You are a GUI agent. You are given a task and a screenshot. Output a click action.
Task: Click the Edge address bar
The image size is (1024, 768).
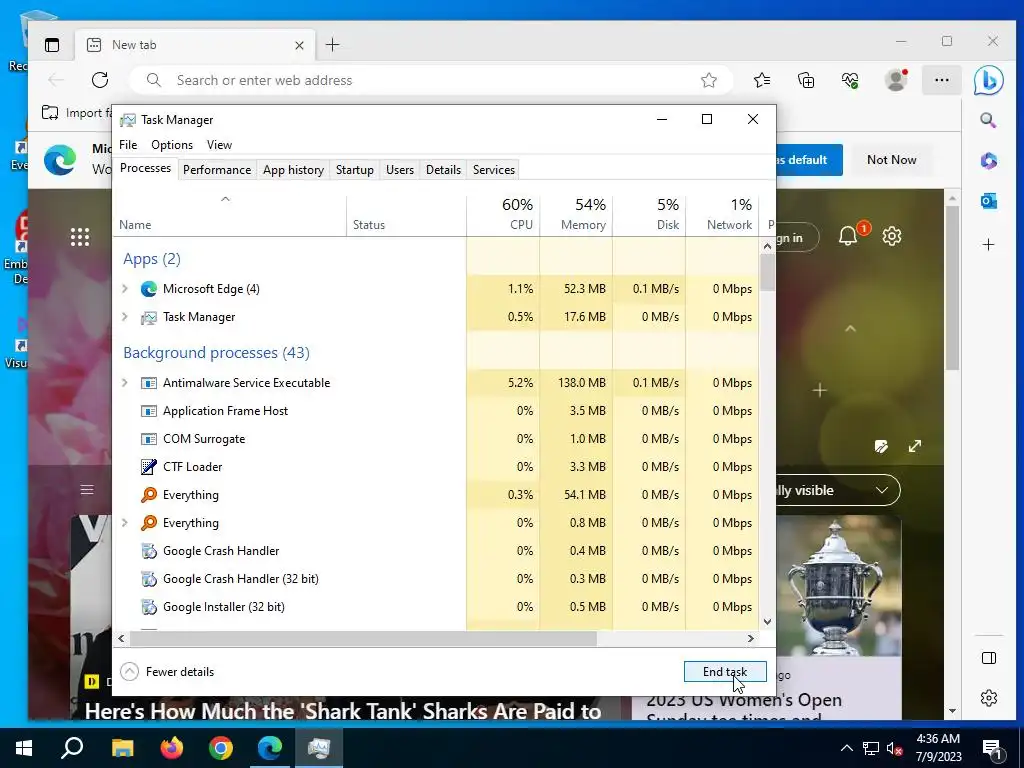[431, 80]
